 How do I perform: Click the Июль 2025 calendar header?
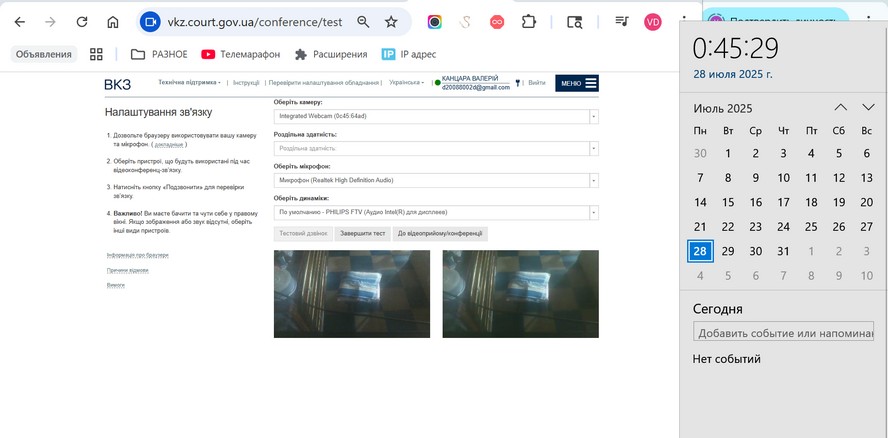click(x=723, y=108)
